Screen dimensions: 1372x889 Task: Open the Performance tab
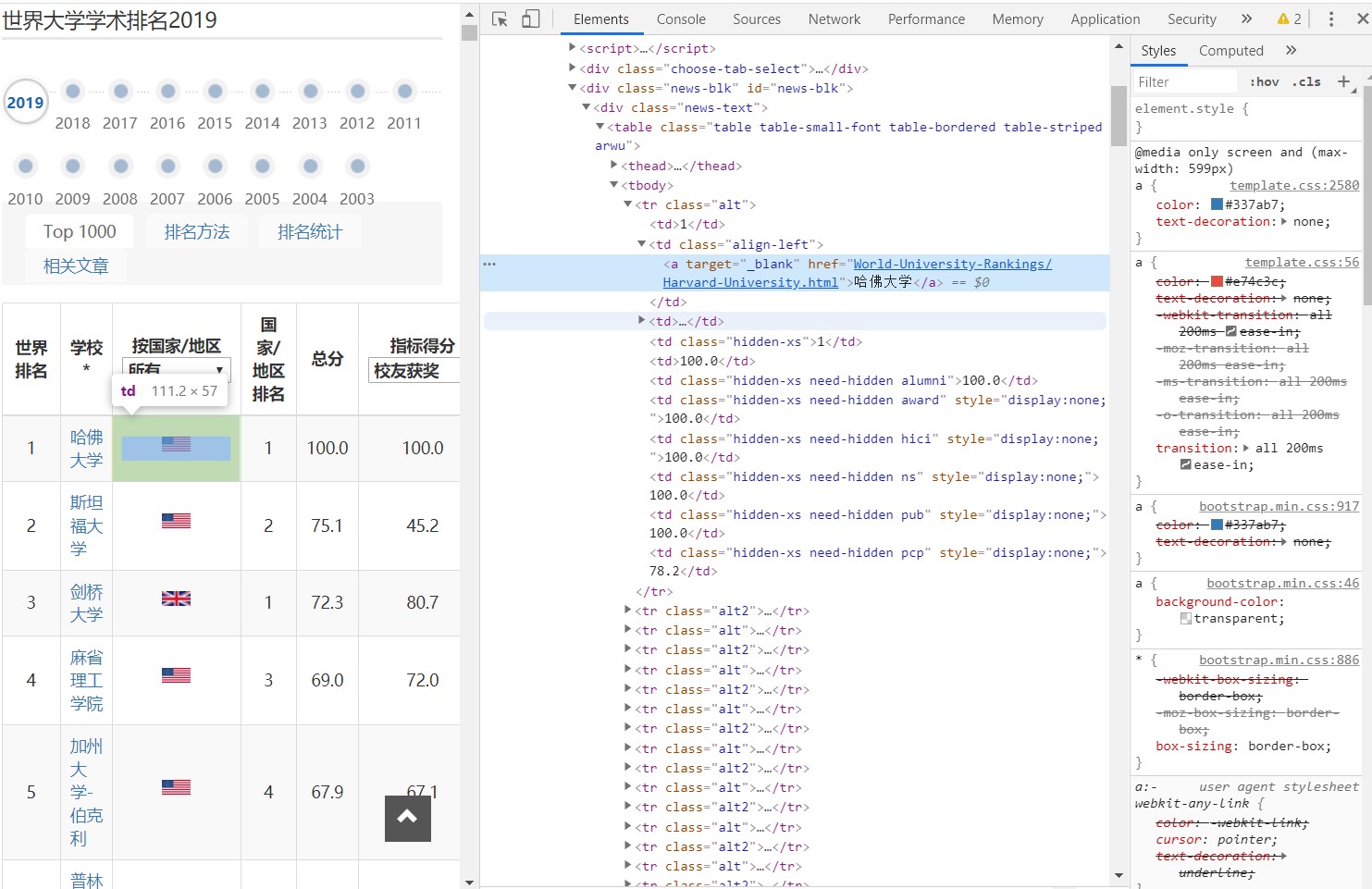[926, 19]
